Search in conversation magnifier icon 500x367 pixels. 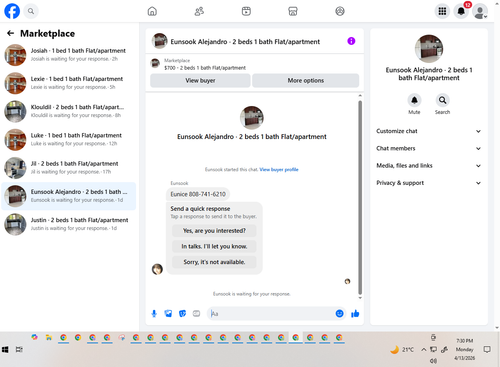[x=442, y=100]
